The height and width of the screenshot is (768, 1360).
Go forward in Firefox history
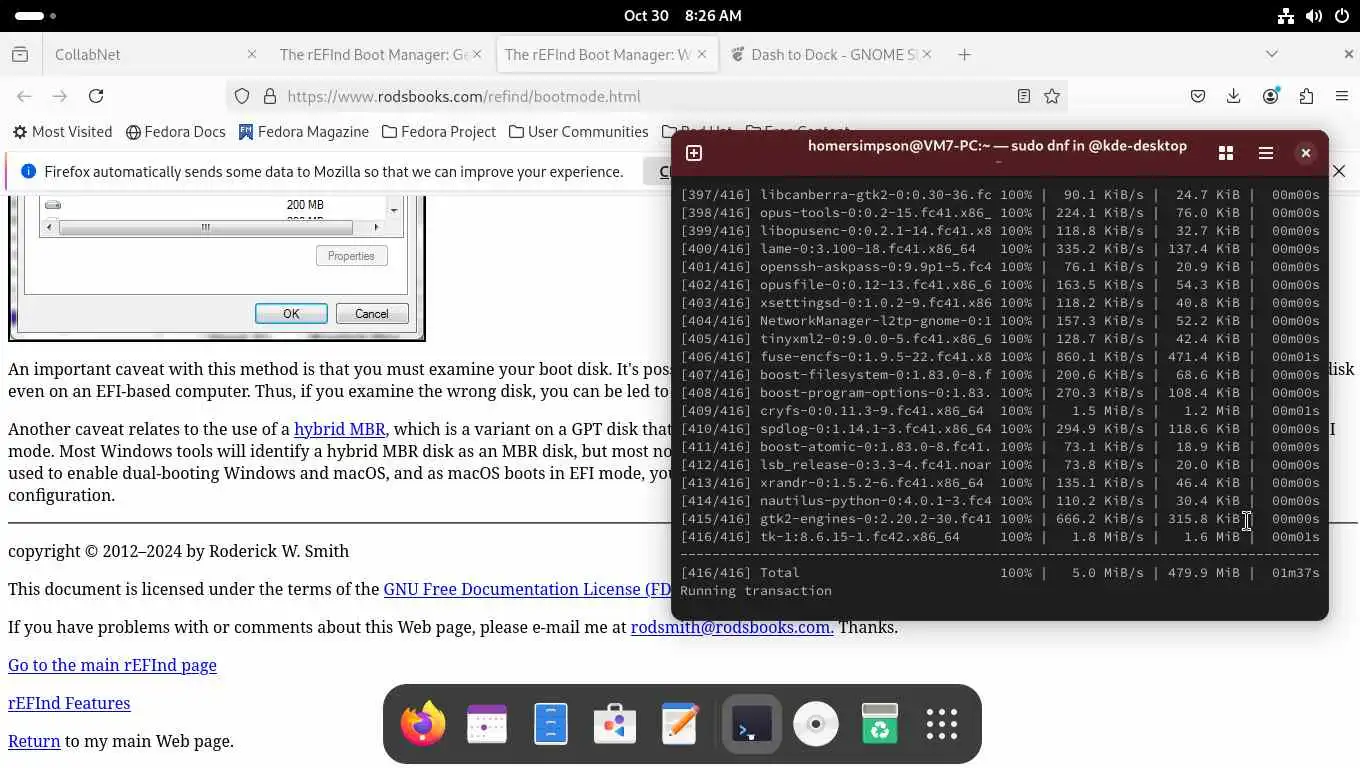(60, 96)
